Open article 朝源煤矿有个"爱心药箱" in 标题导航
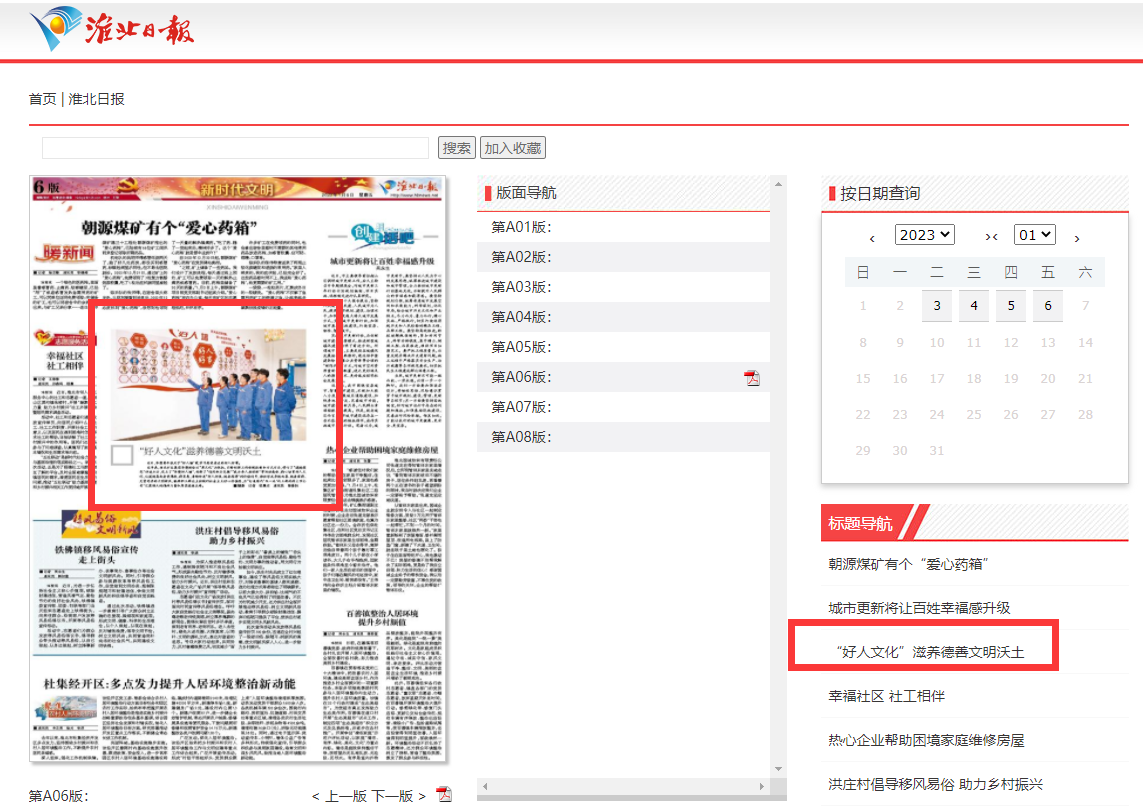 (908, 564)
